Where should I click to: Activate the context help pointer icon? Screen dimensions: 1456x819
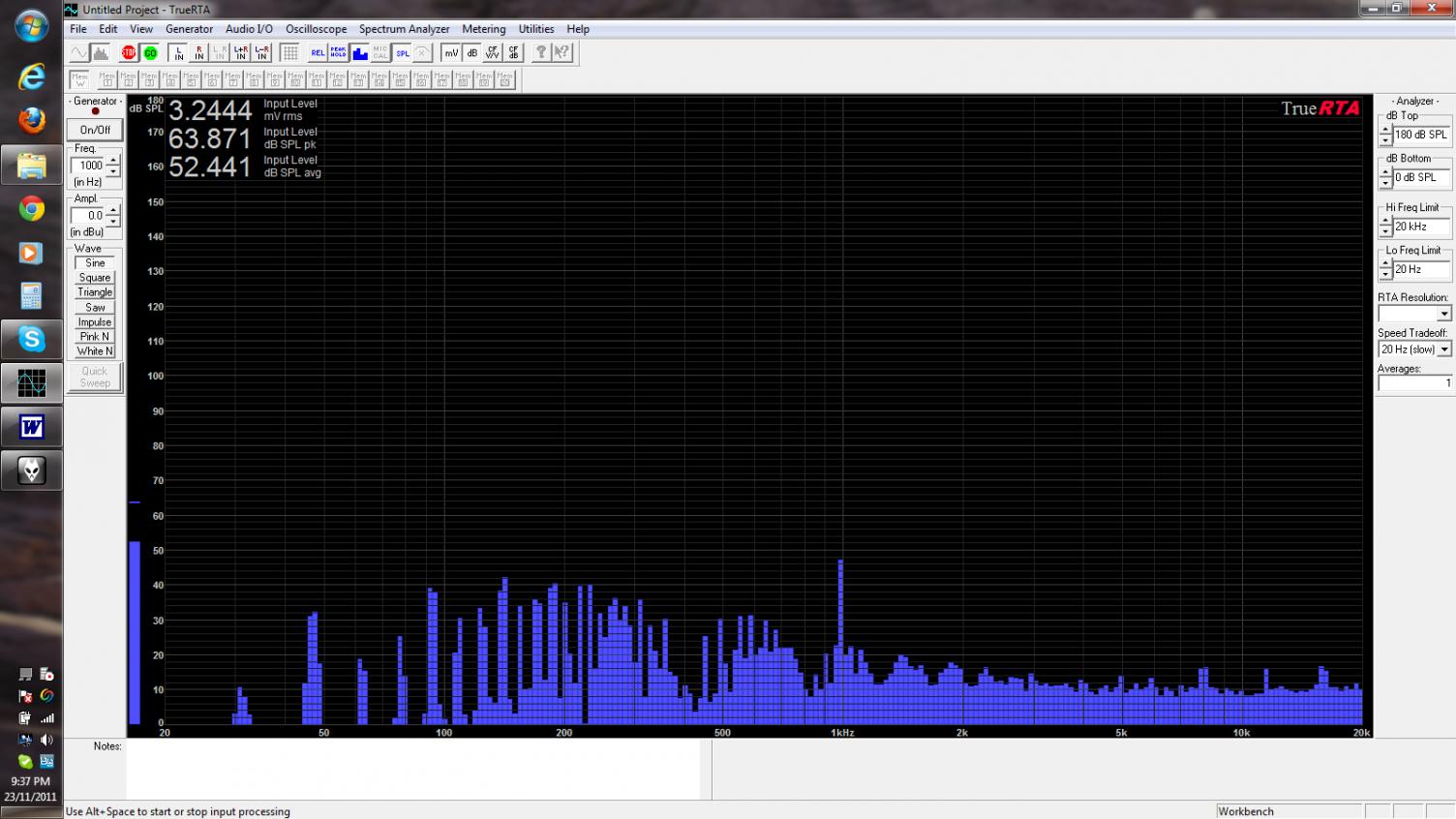tap(561, 52)
